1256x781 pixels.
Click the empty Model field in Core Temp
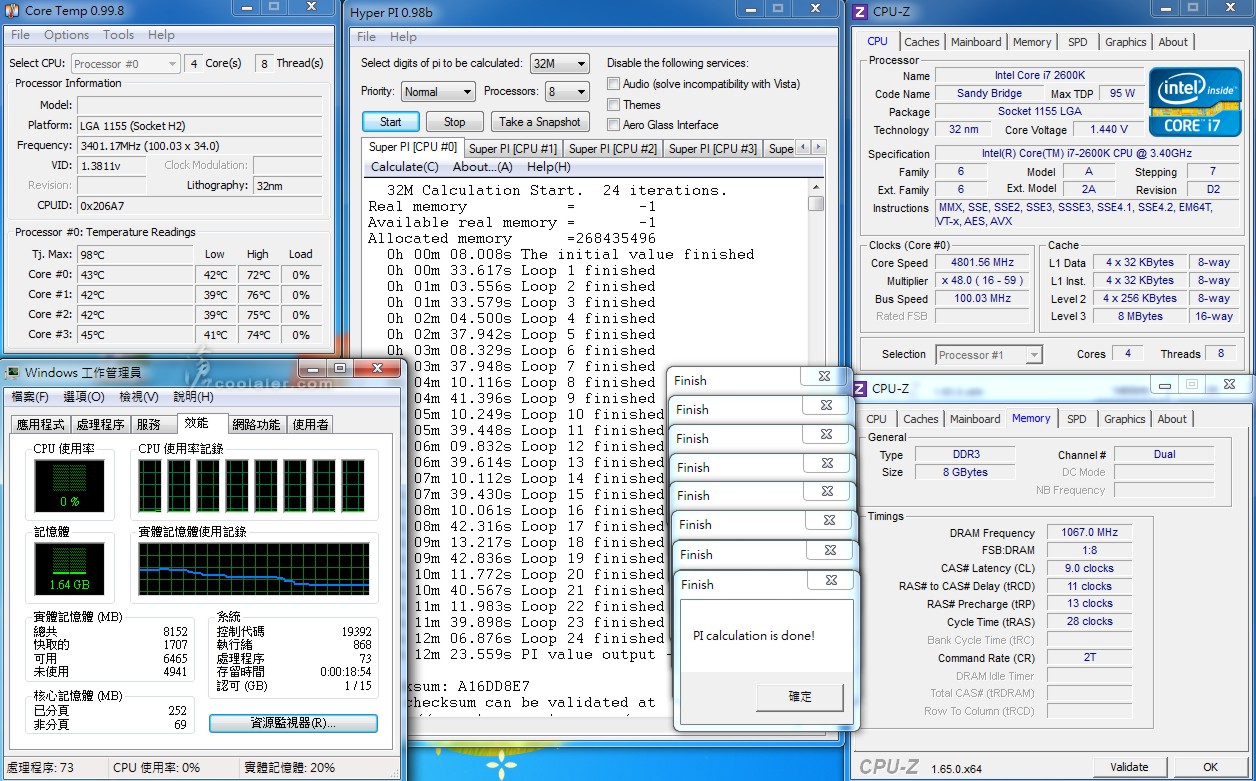[x=200, y=105]
